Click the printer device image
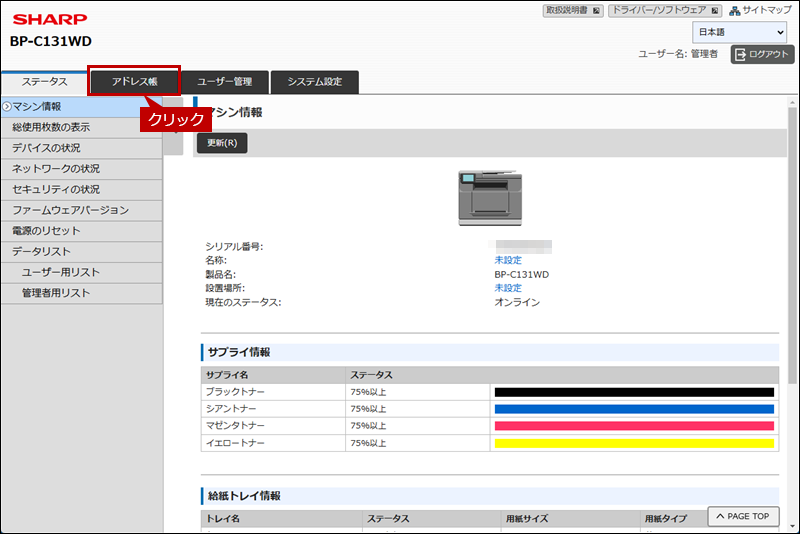This screenshot has width=800, height=534. click(490, 198)
